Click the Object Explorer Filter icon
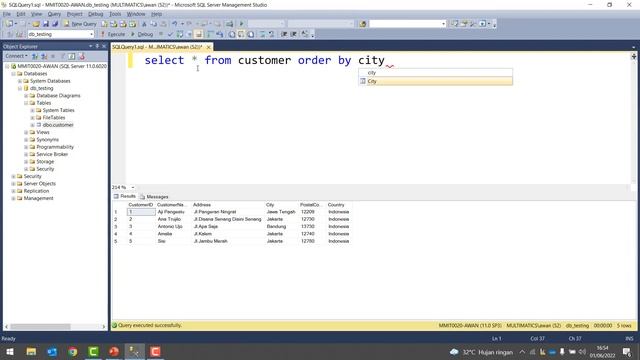The image size is (640, 360). tap(62, 56)
